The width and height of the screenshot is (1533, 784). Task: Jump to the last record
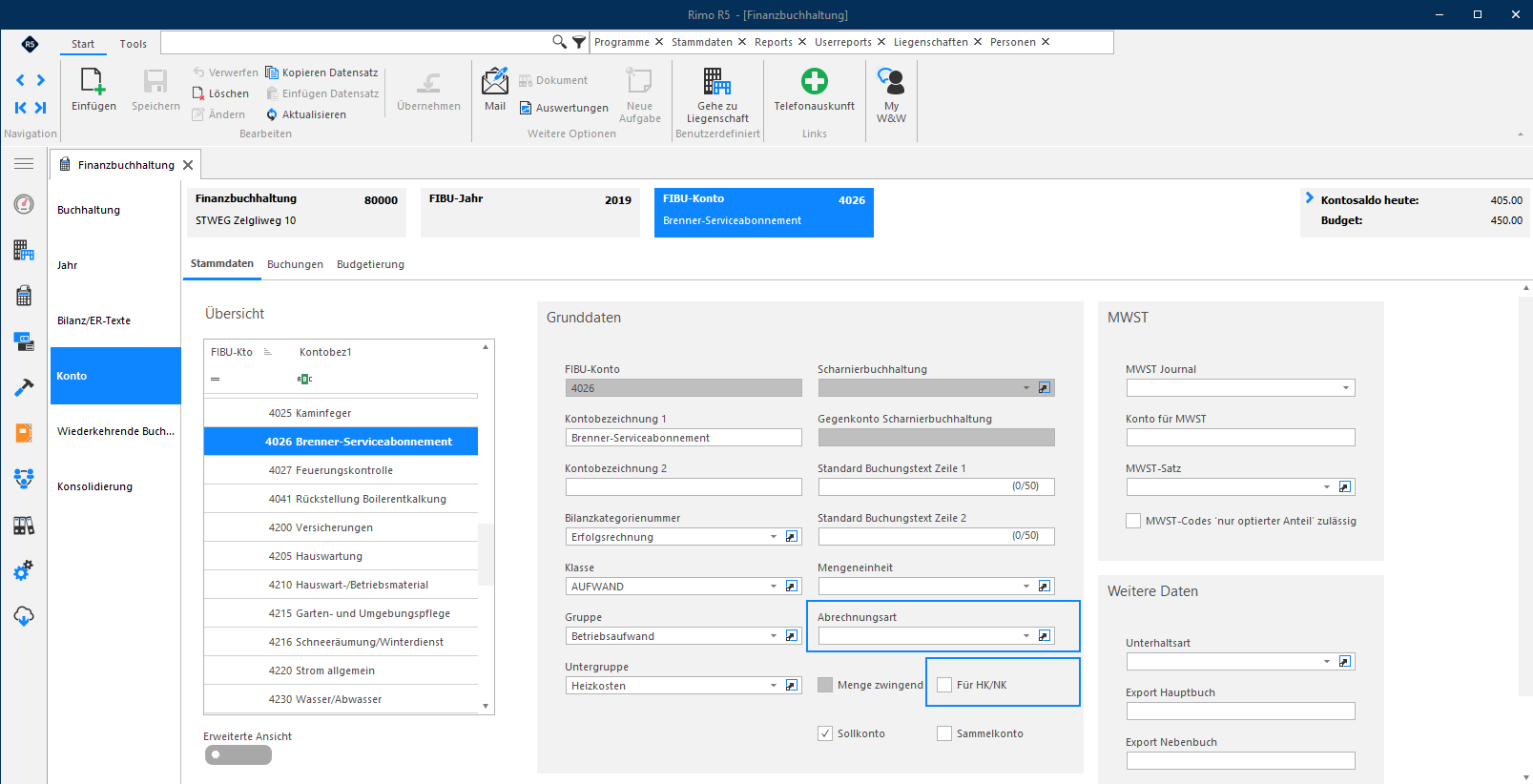41,108
